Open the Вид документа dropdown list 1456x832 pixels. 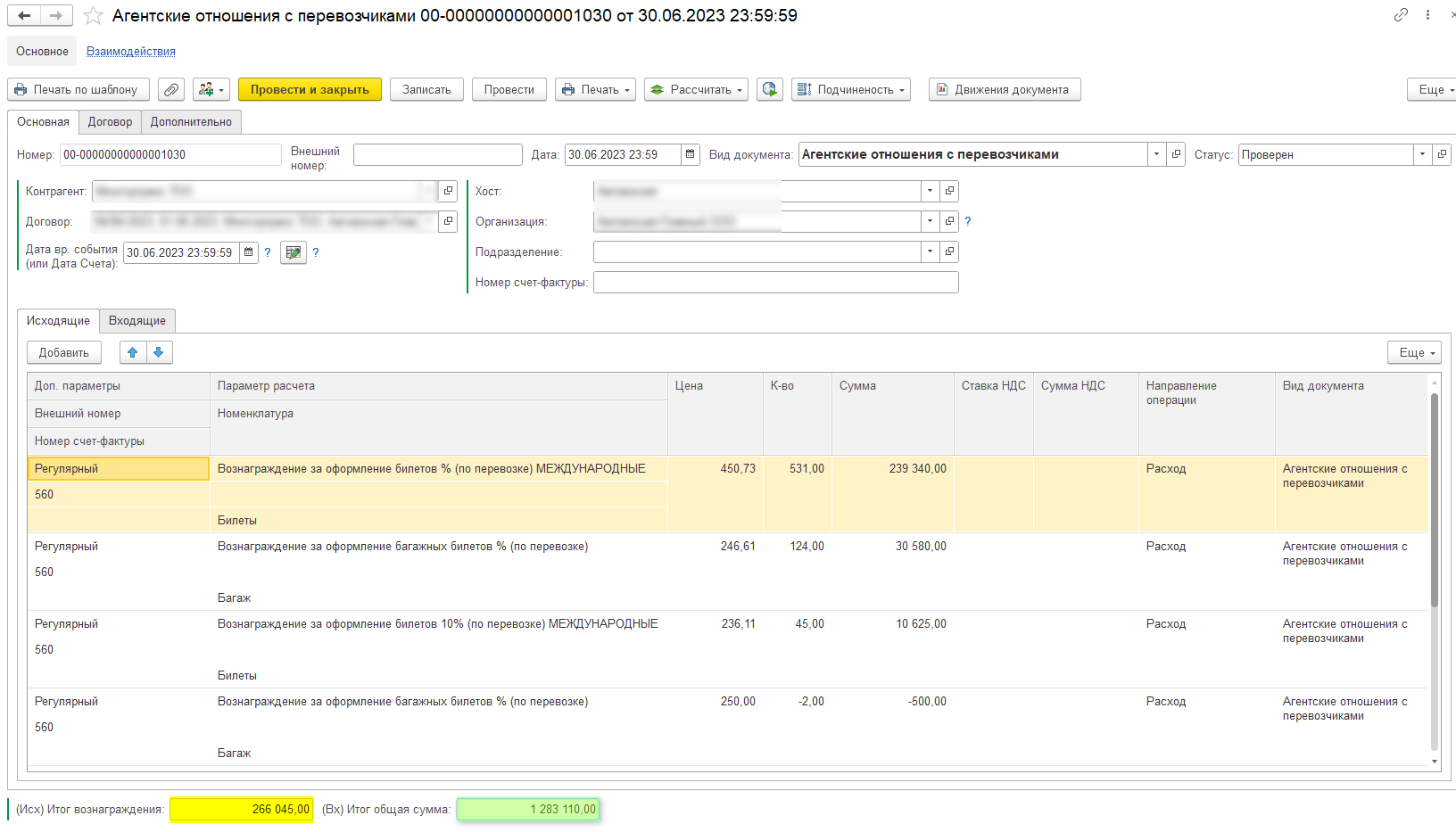pos(1156,154)
